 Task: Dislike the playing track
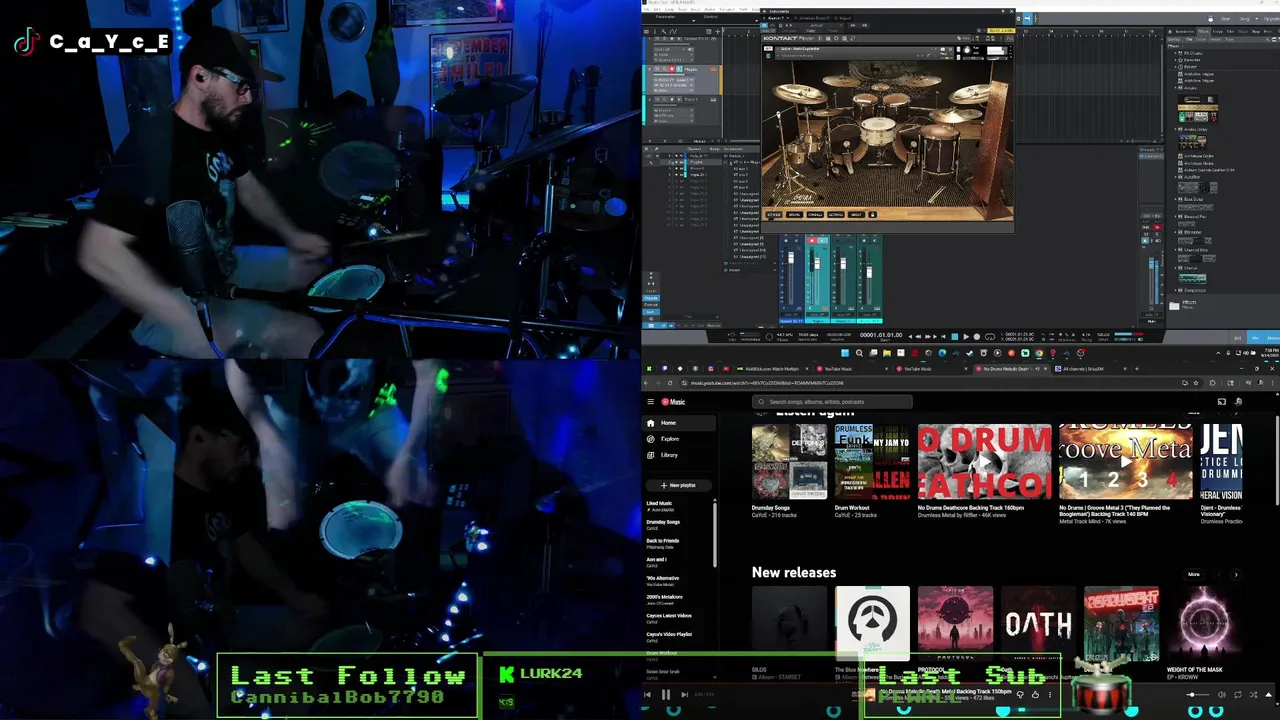point(1020,694)
